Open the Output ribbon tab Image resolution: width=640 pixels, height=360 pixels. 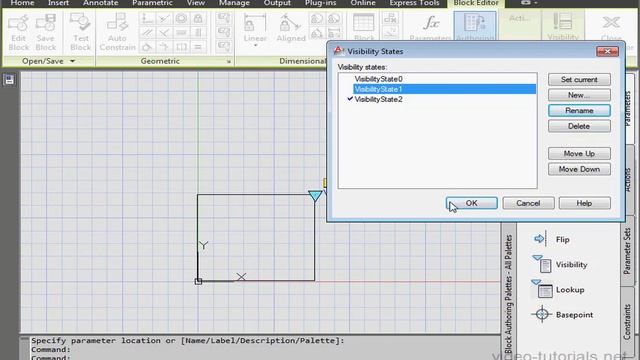tap(277, 3)
